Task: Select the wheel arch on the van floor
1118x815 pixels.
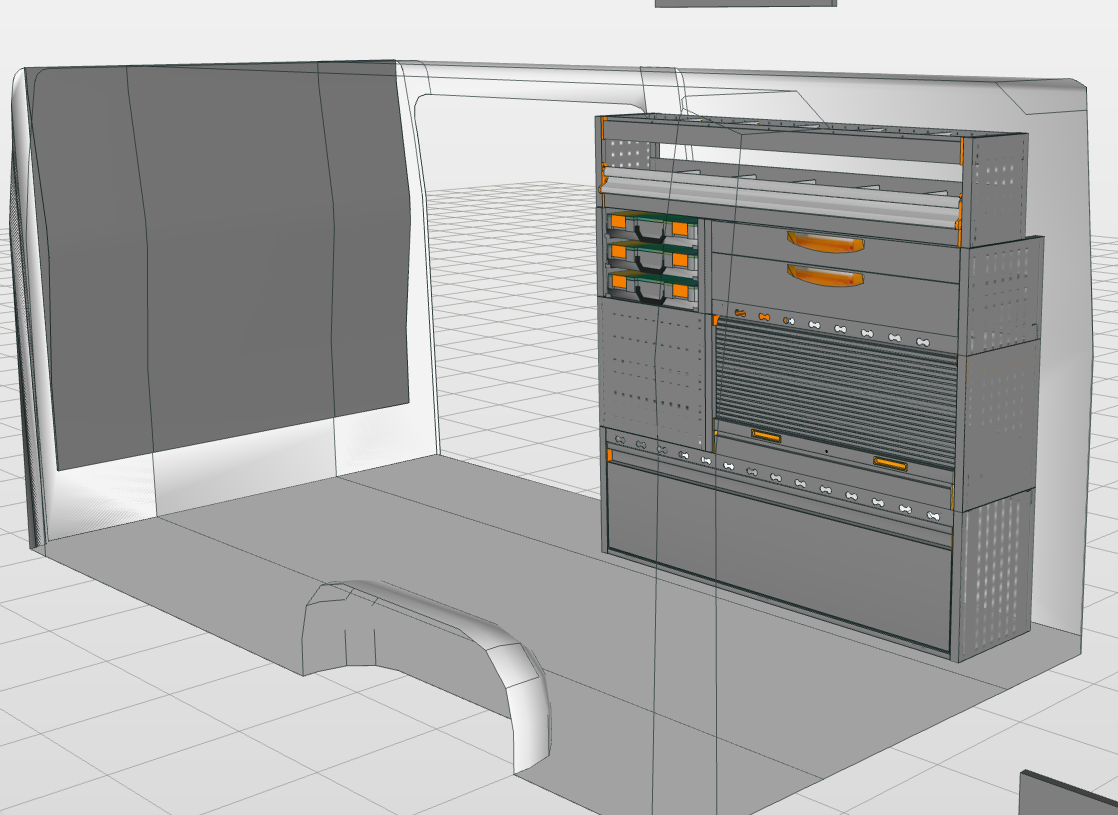Action: click(430, 640)
